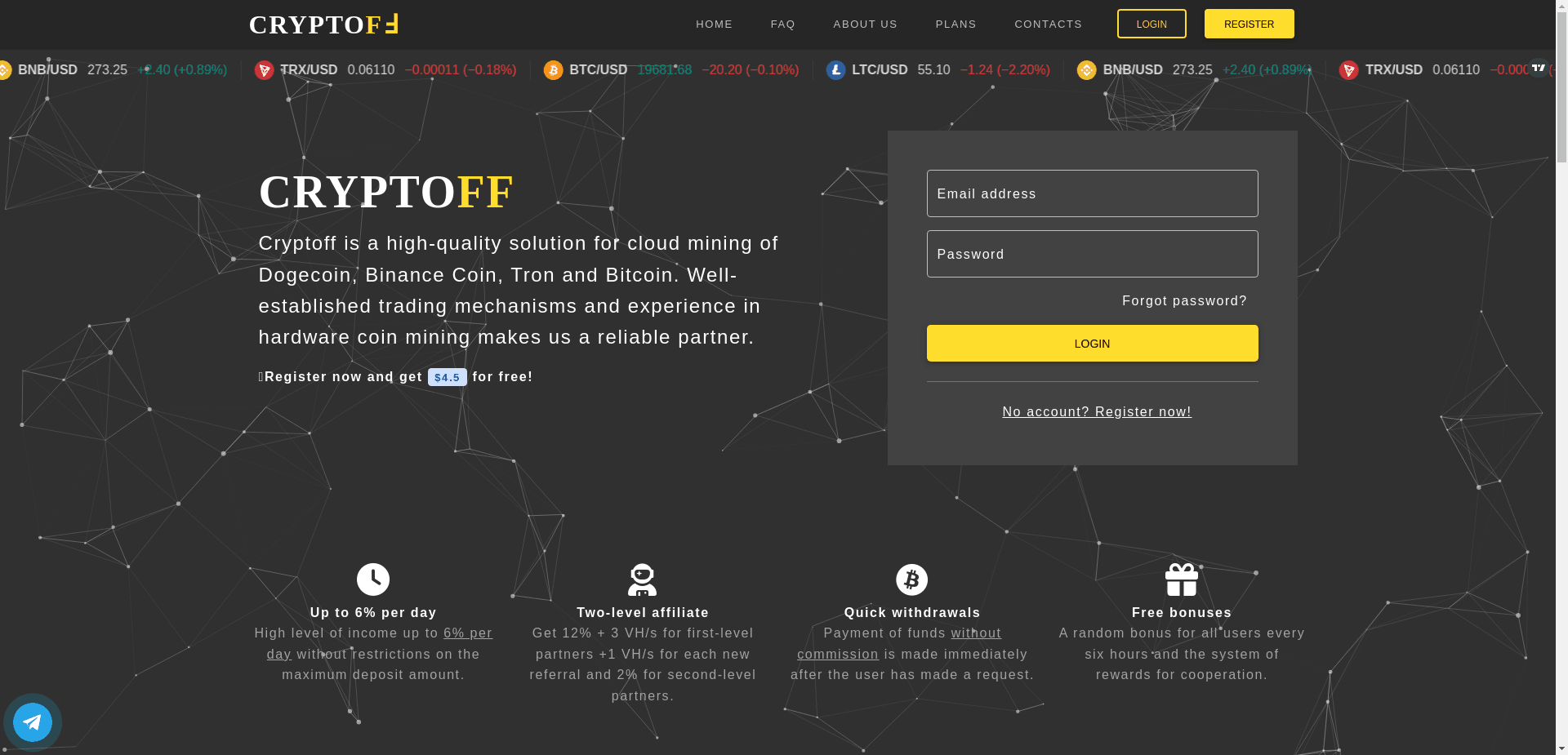The image size is (1568, 755).
Task: Click the $4.5 bonus badge
Action: [448, 377]
